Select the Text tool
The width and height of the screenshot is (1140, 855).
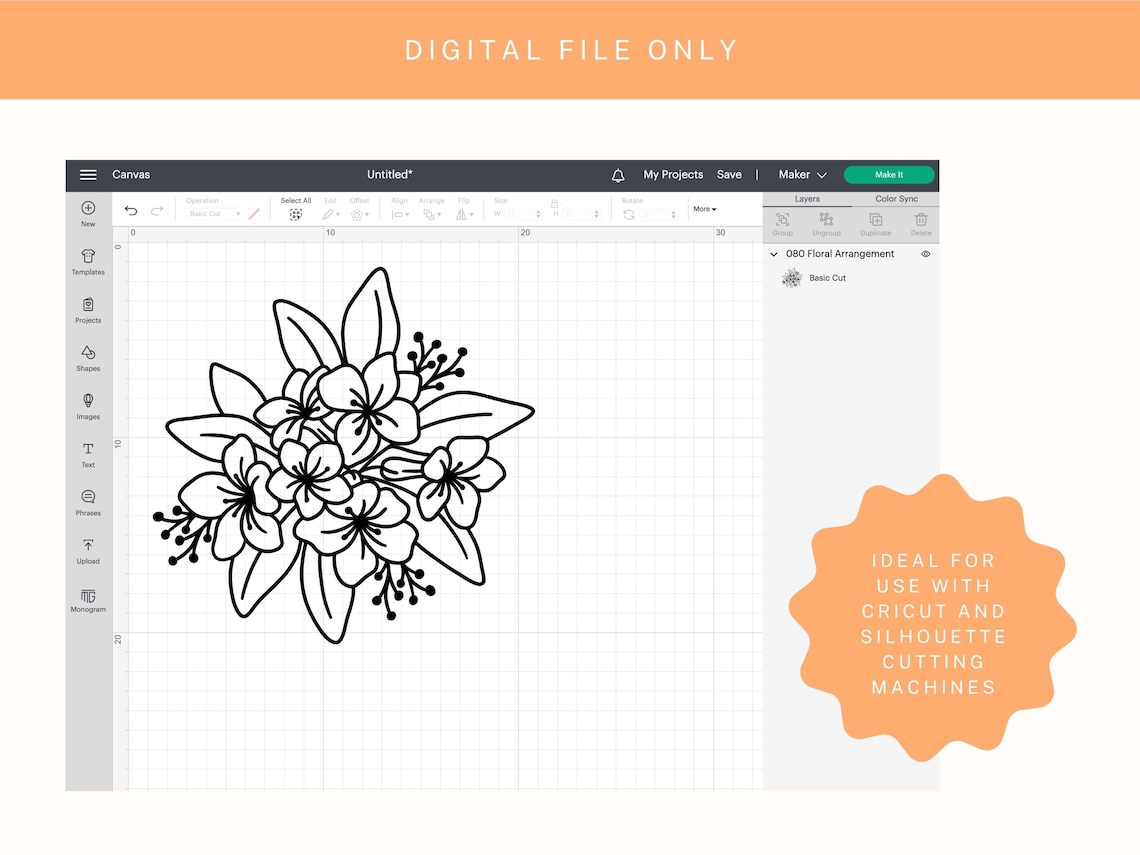88,455
